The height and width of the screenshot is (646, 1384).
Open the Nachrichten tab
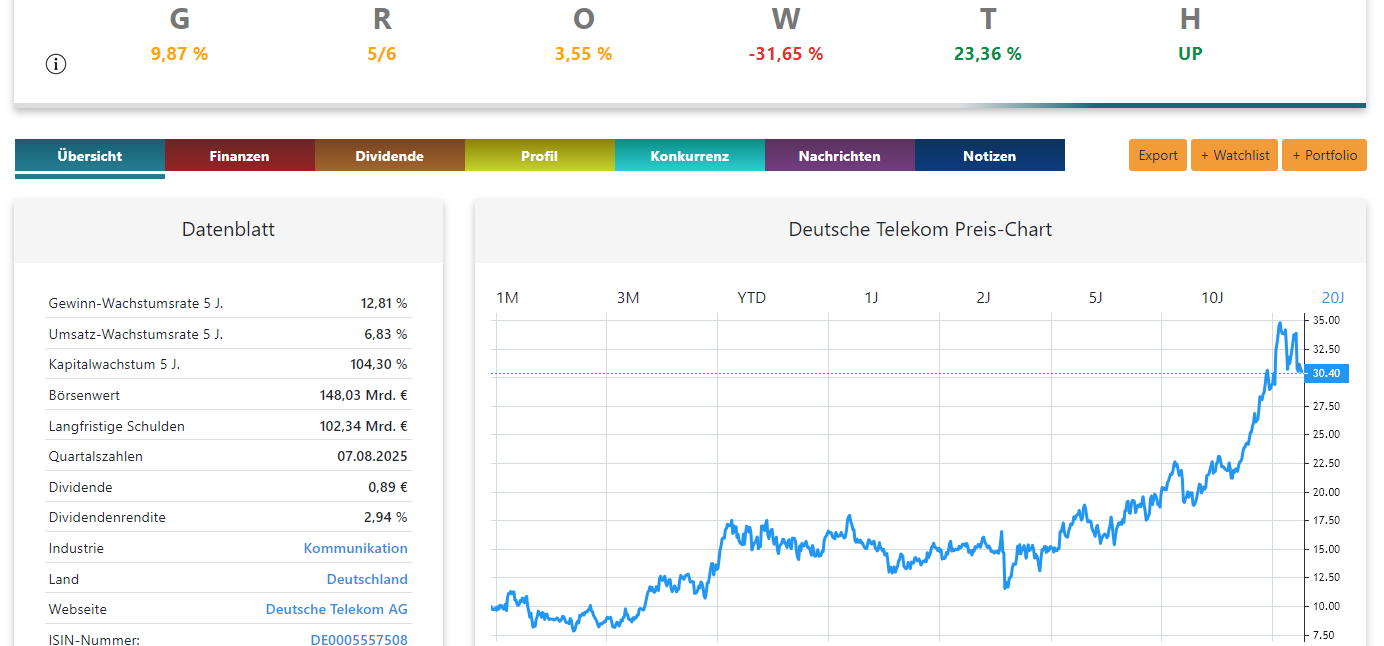[x=840, y=156]
